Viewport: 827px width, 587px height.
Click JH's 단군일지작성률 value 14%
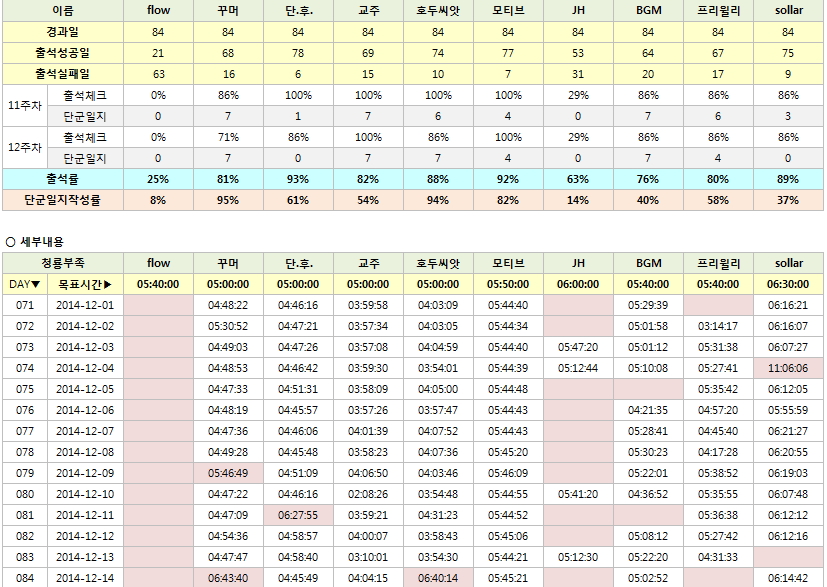point(578,200)
